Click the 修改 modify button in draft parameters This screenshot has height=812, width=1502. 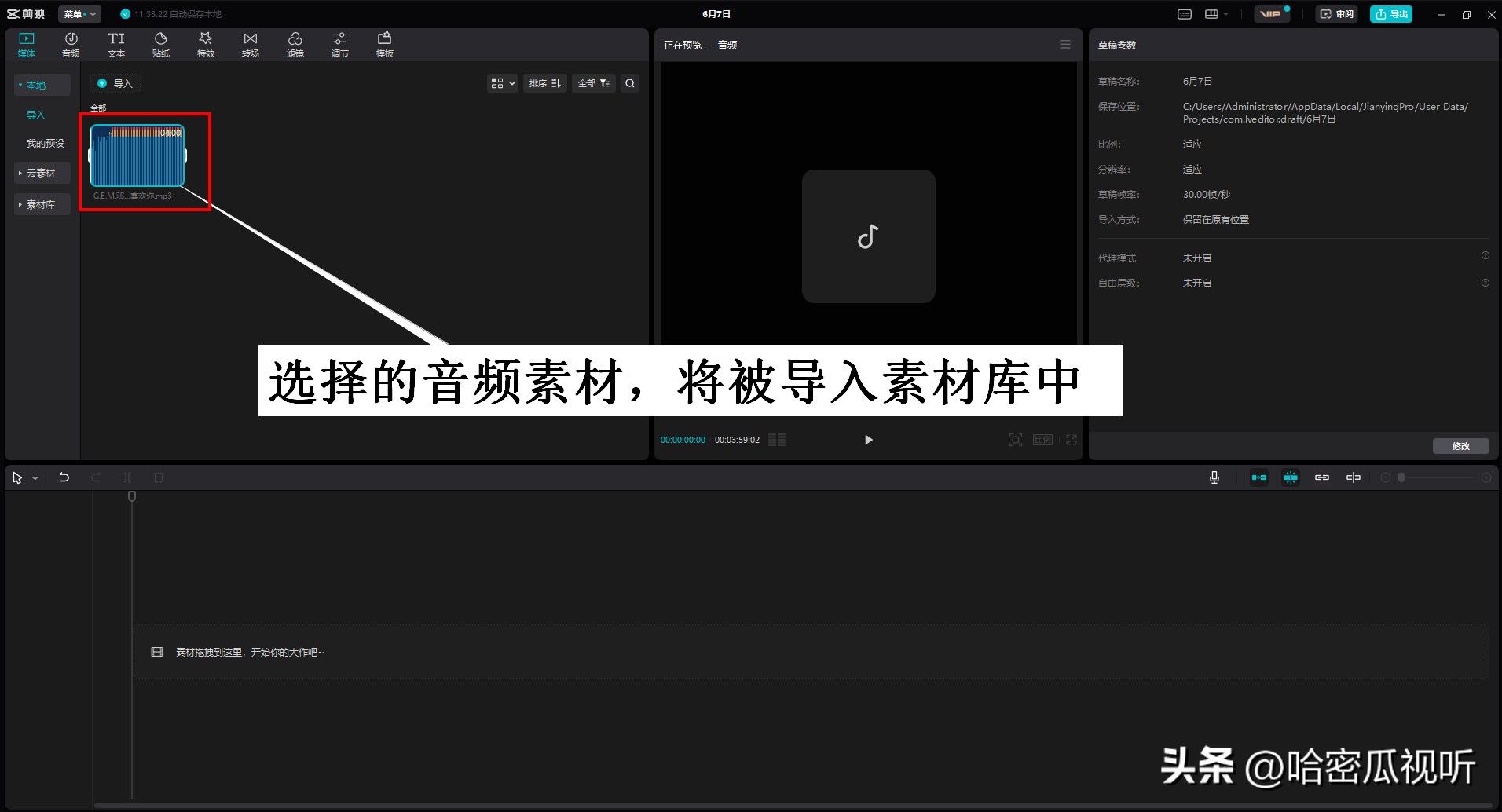pyautogui.click(x=1461, y=445)
